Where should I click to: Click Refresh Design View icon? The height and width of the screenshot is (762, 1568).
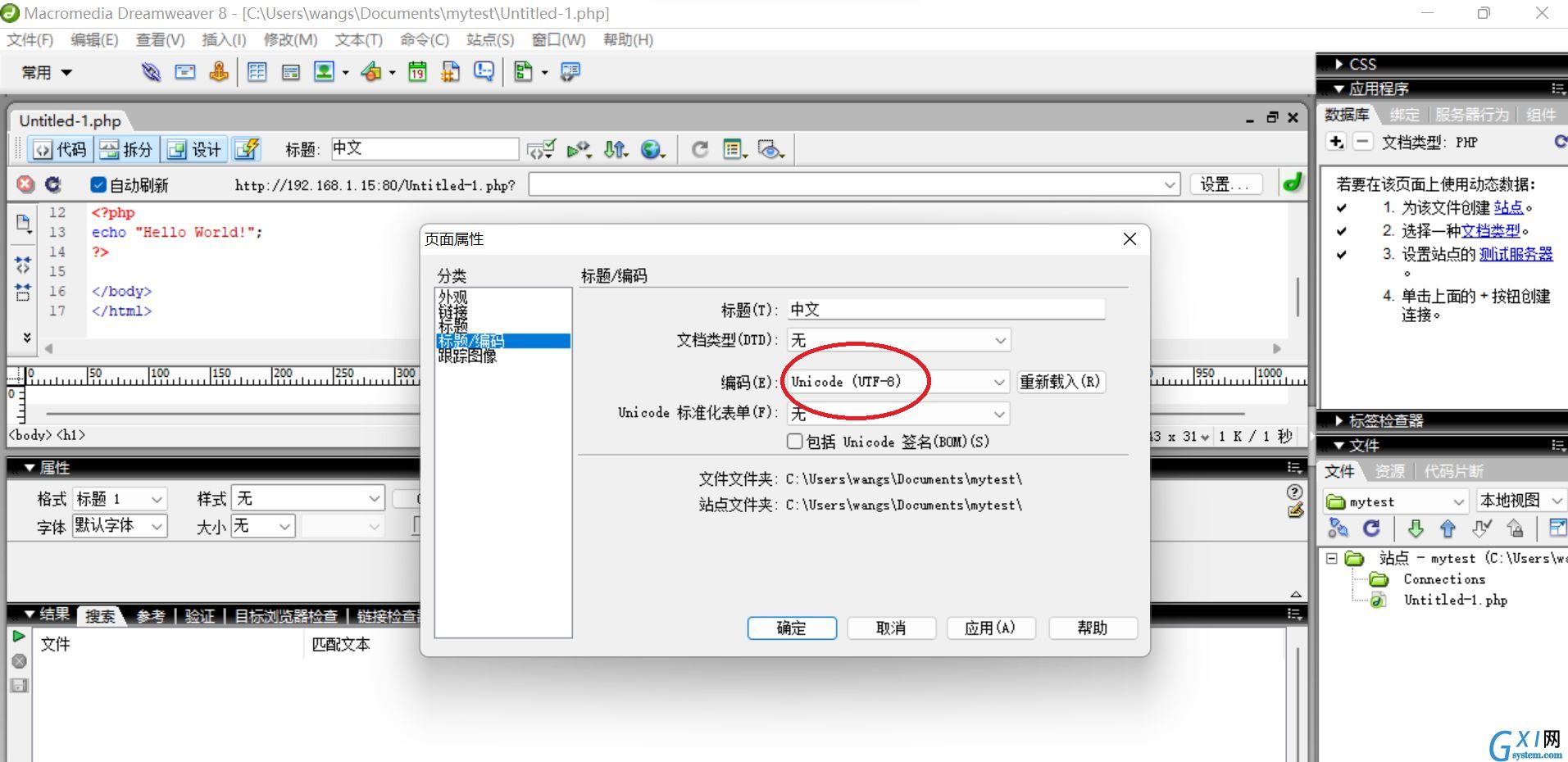click(700, 149)
